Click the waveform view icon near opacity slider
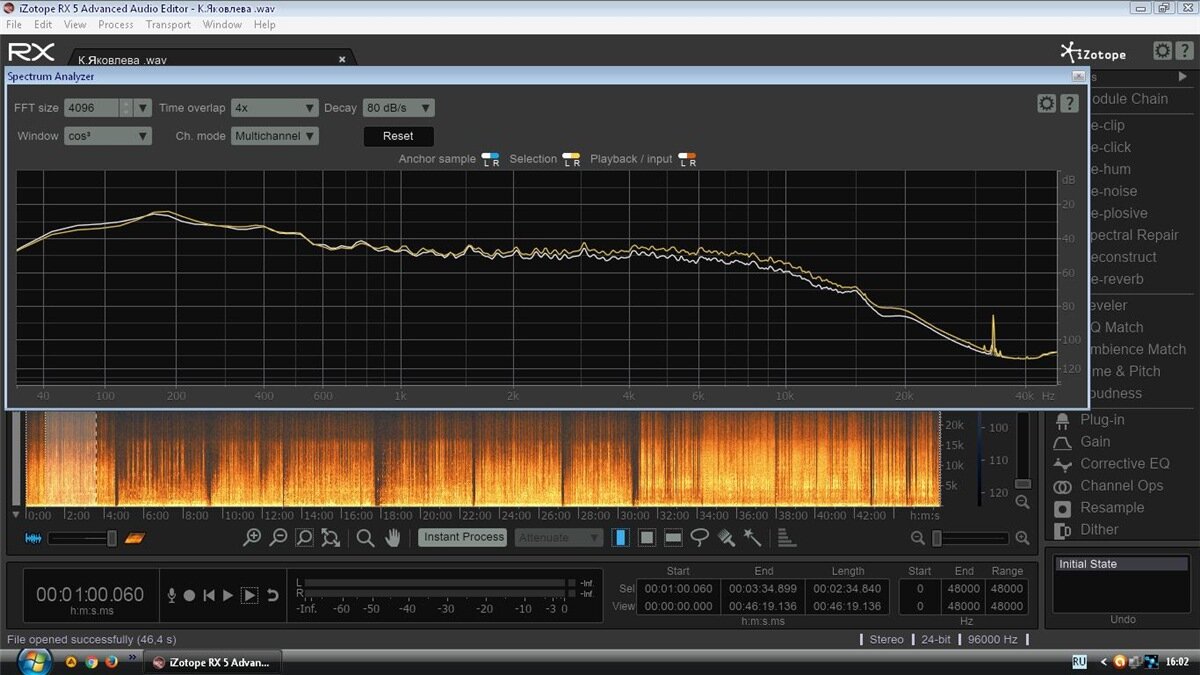 [33, 538]
